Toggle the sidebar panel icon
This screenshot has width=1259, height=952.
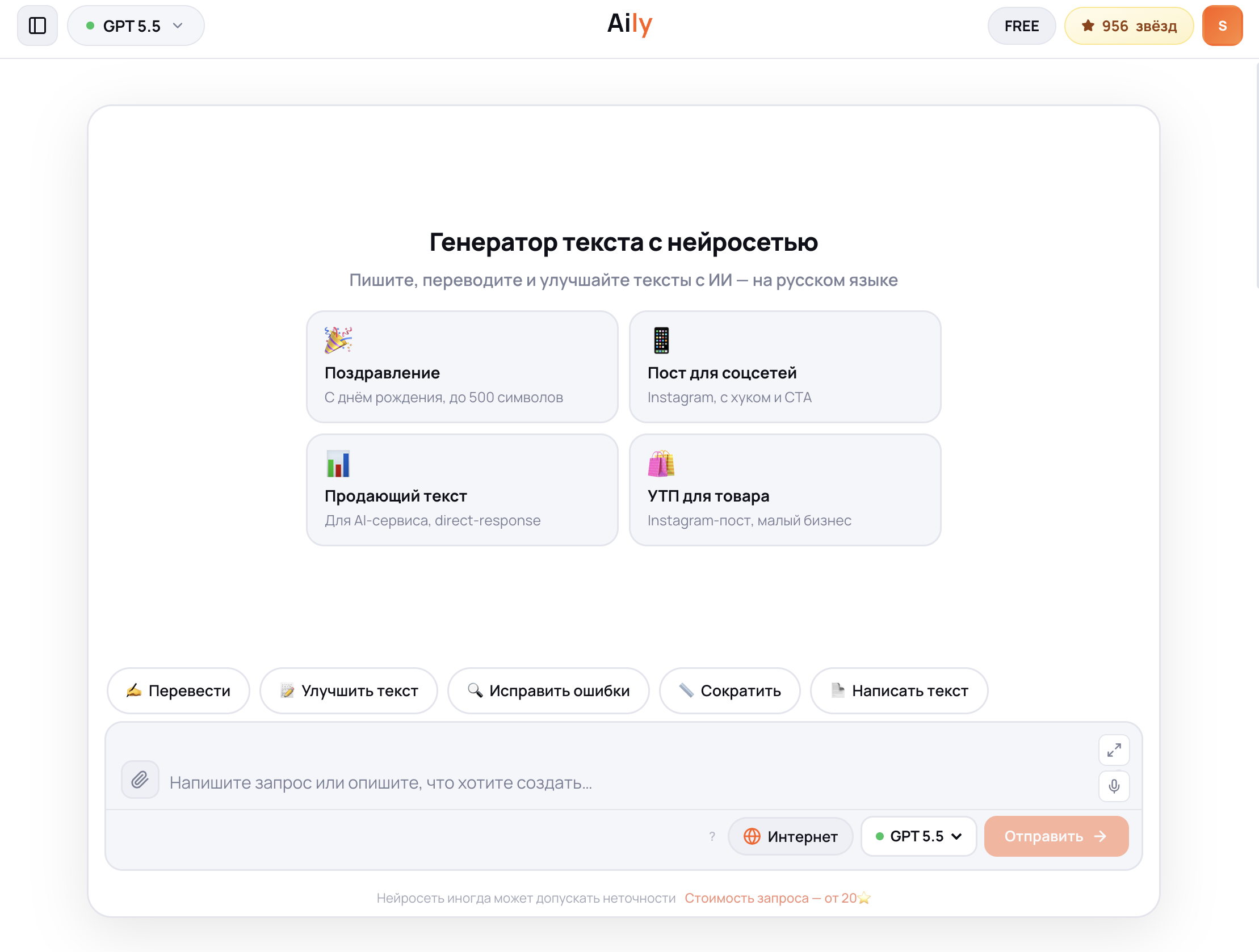coord(37,26)
